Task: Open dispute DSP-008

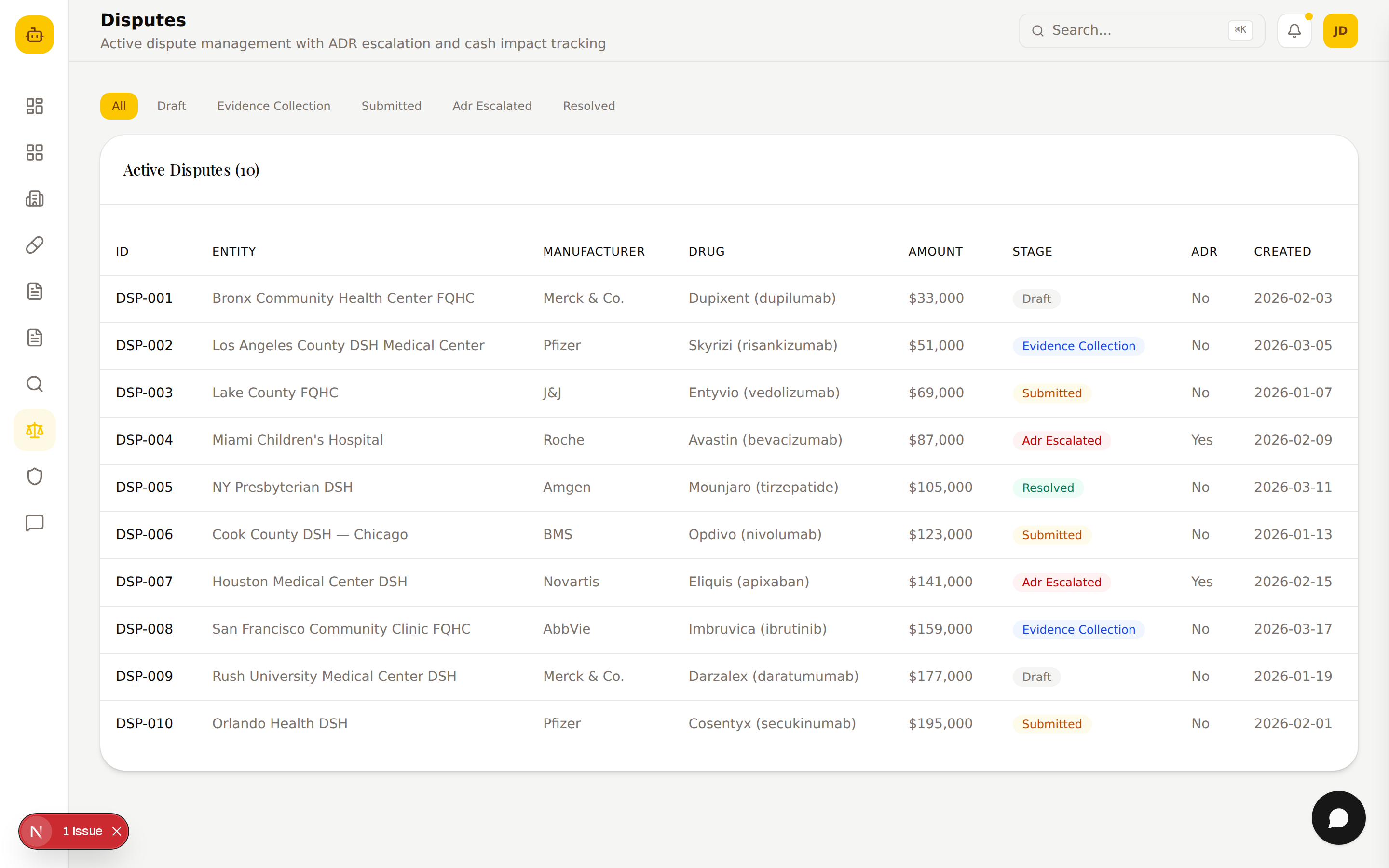Action: pos(144,629)
